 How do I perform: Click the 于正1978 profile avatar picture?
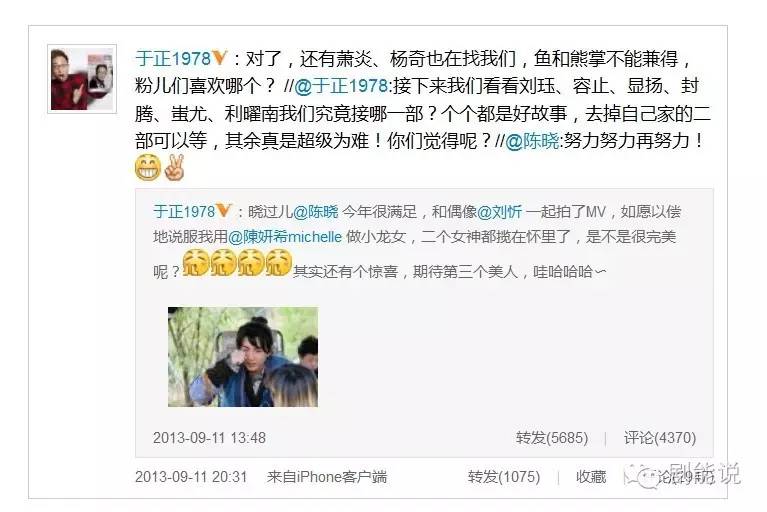(82, 79)
